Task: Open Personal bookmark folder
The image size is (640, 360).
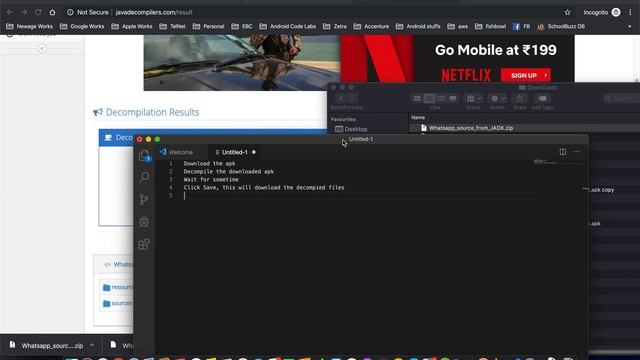Action: [x=208, y=26]
